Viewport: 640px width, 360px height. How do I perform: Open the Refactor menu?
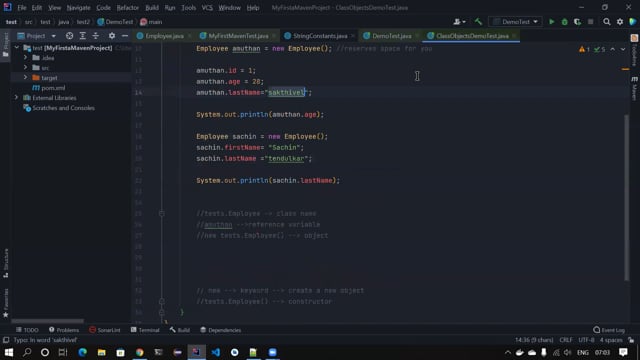coord(127,8)
